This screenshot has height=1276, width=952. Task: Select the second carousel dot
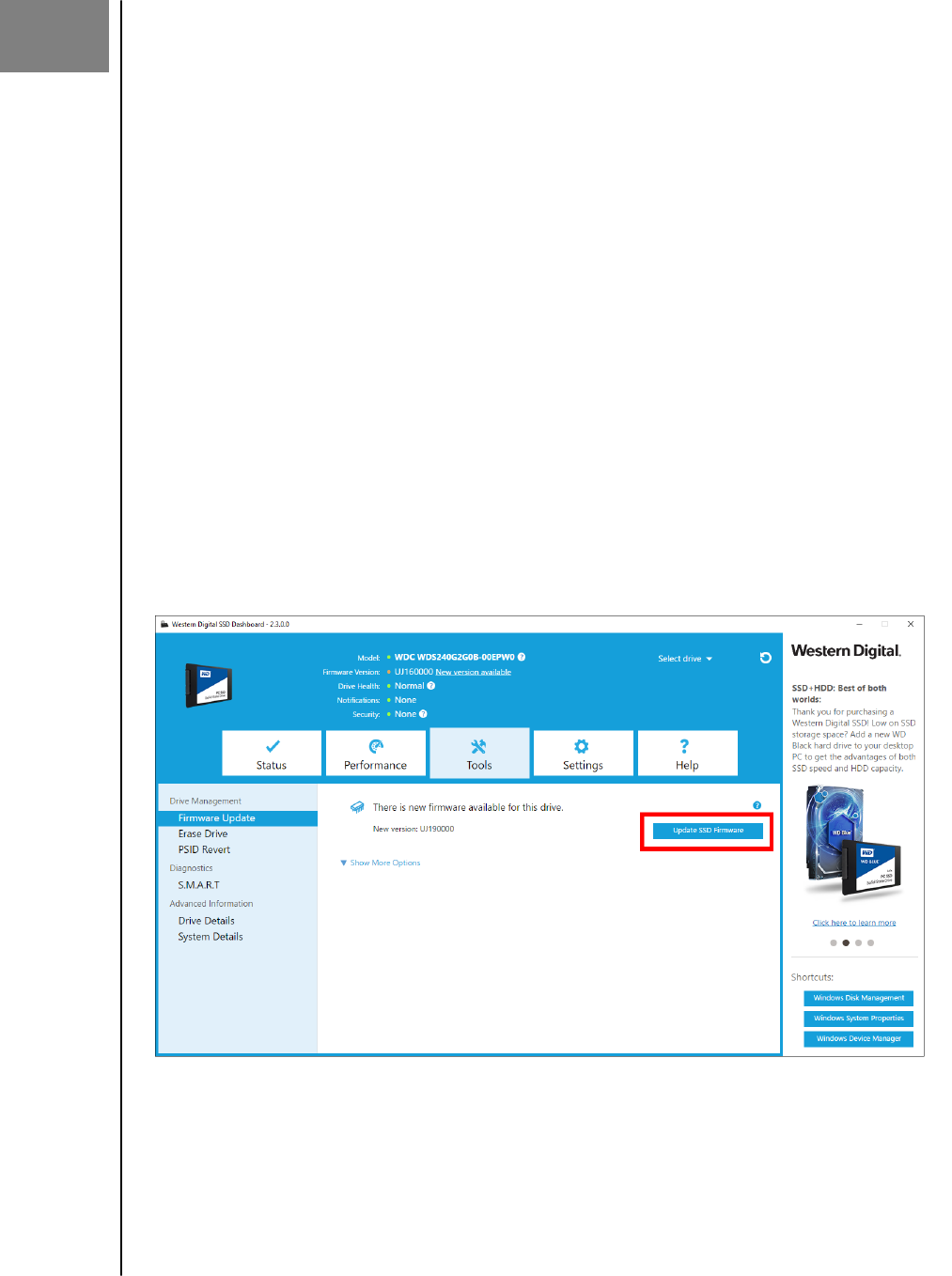click(x=846, y=942)
